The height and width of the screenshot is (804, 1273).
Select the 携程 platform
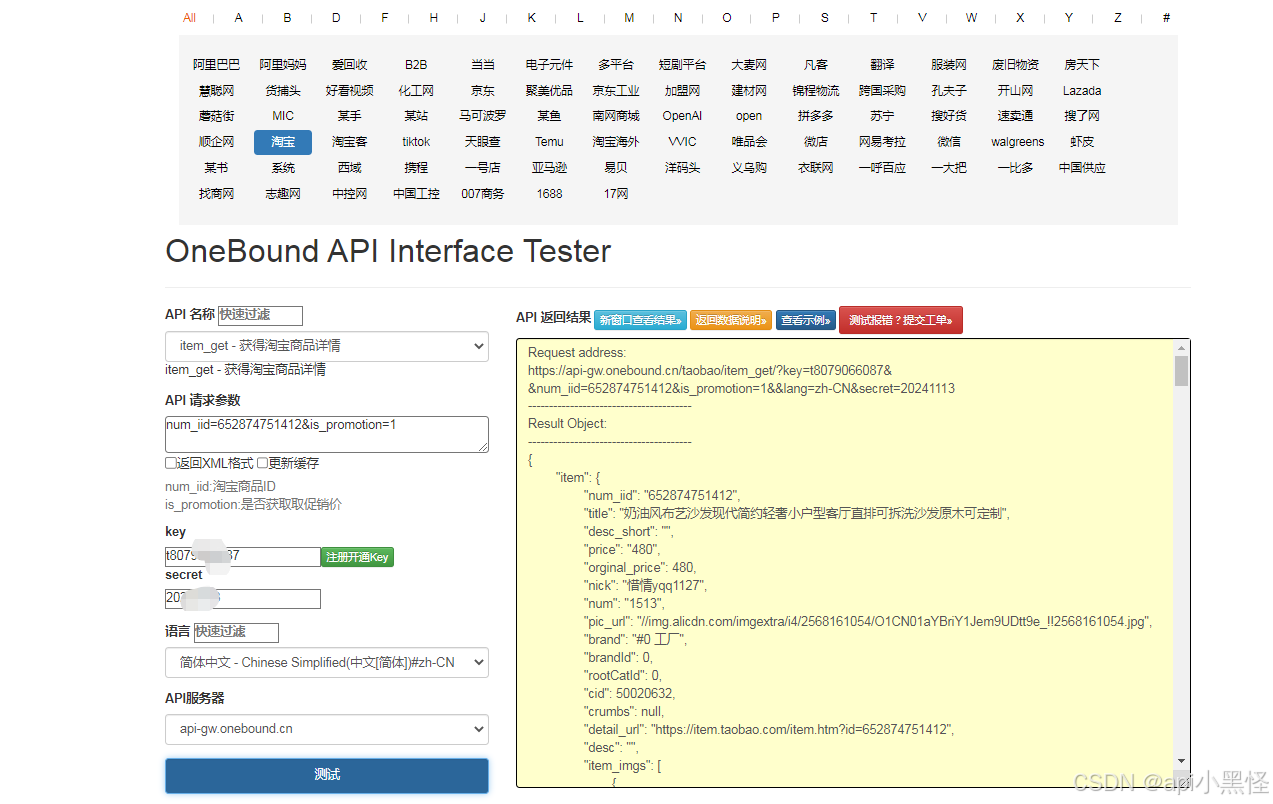coord(416,168)
